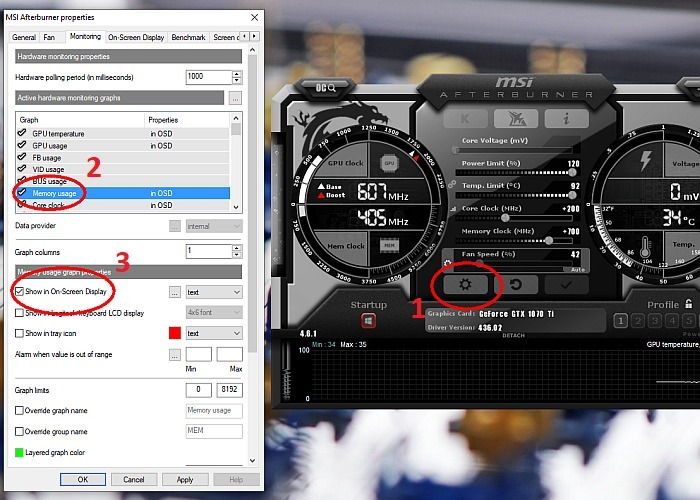Open the tray icon type text dropdown
The width and height of the screenshot is (700, 500).
pos(214,333)
